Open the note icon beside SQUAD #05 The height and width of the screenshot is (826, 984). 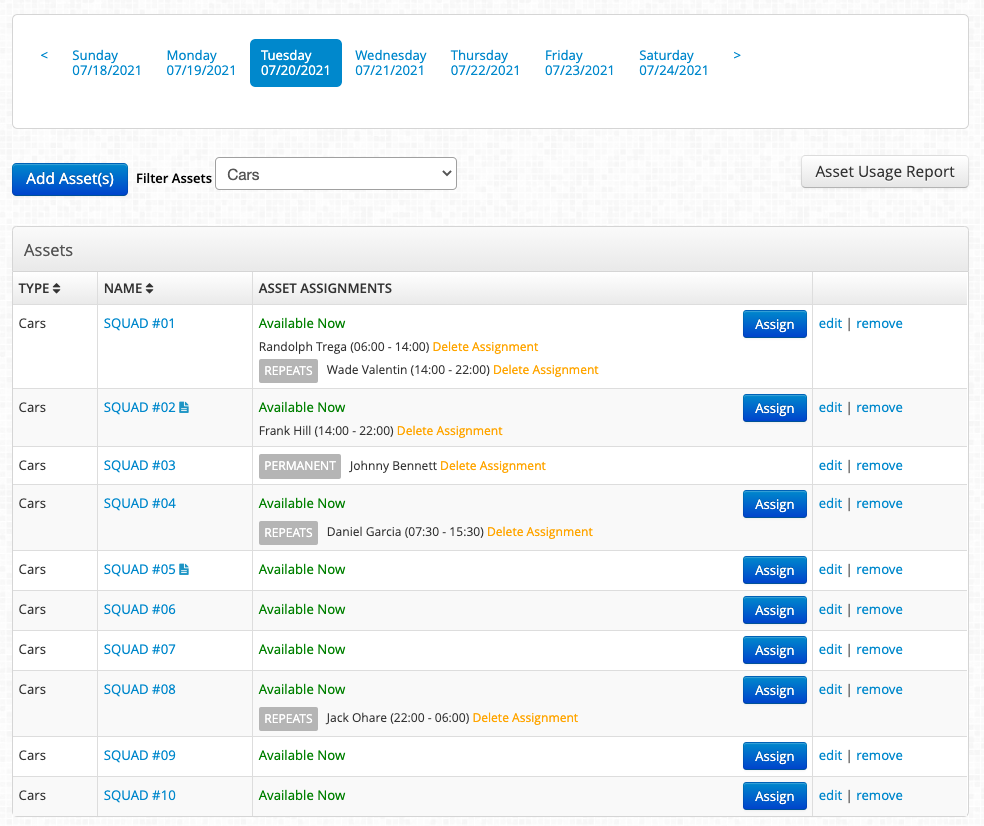click(x=184, y=570)
